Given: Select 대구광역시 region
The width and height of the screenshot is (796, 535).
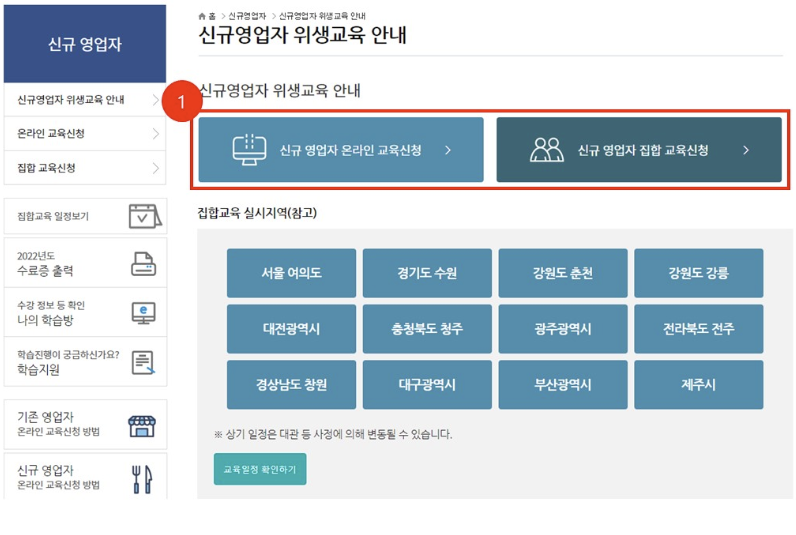Looking at the screenshot, I should [427, 385].
